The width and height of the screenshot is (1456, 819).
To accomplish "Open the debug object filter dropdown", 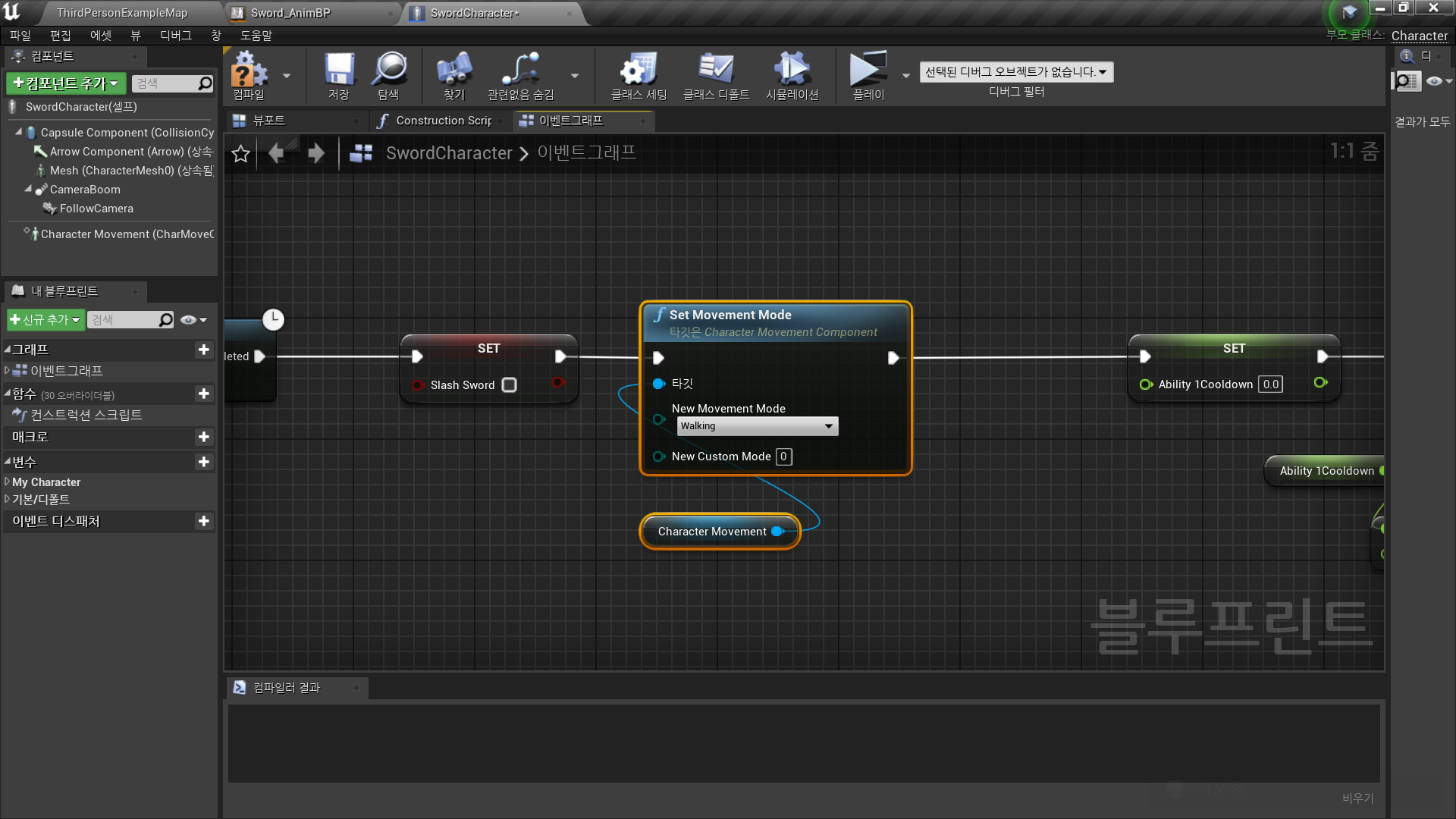I will (x=1016, y=72).
